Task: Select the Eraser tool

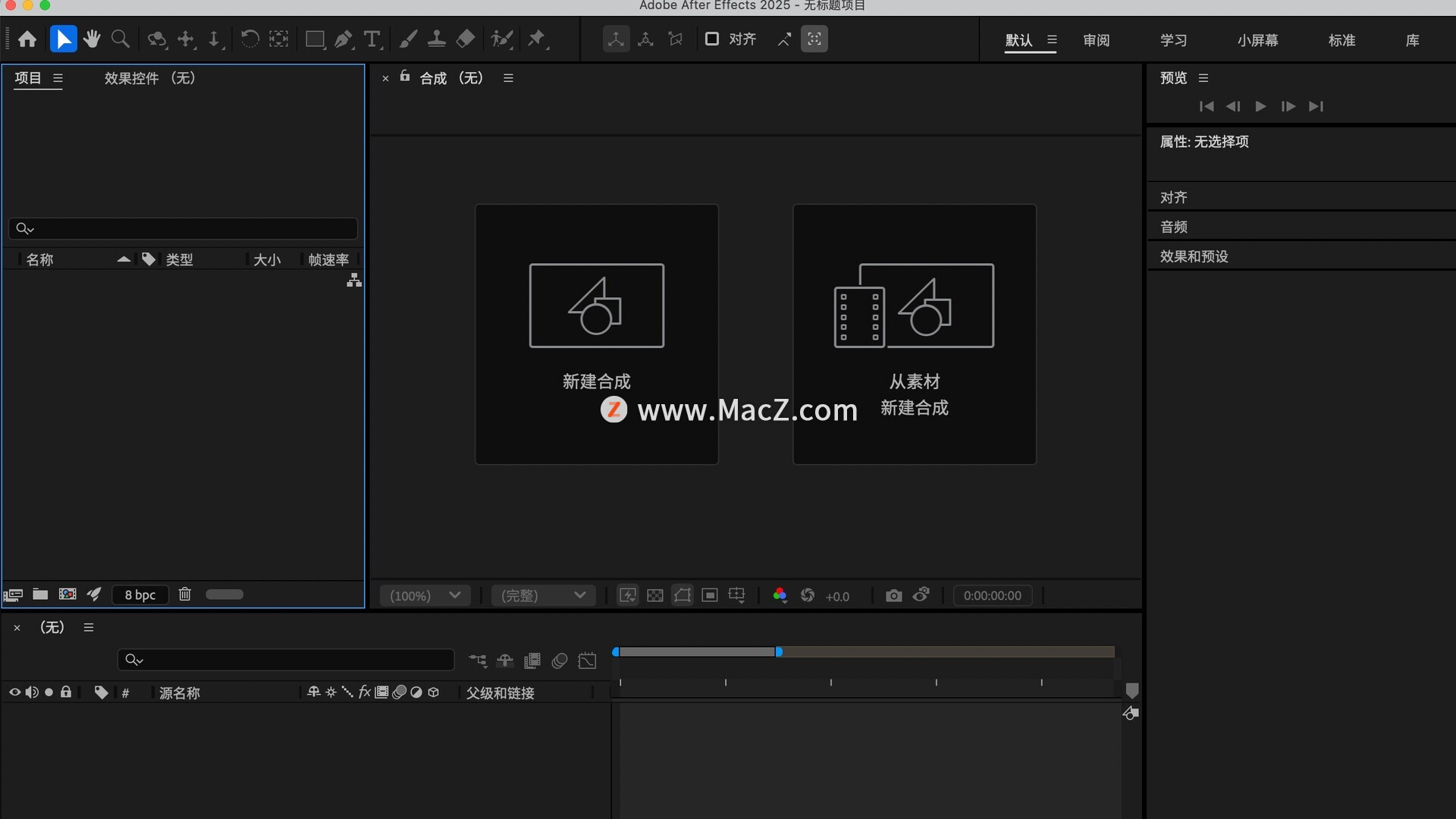Action: pos(466,39)
